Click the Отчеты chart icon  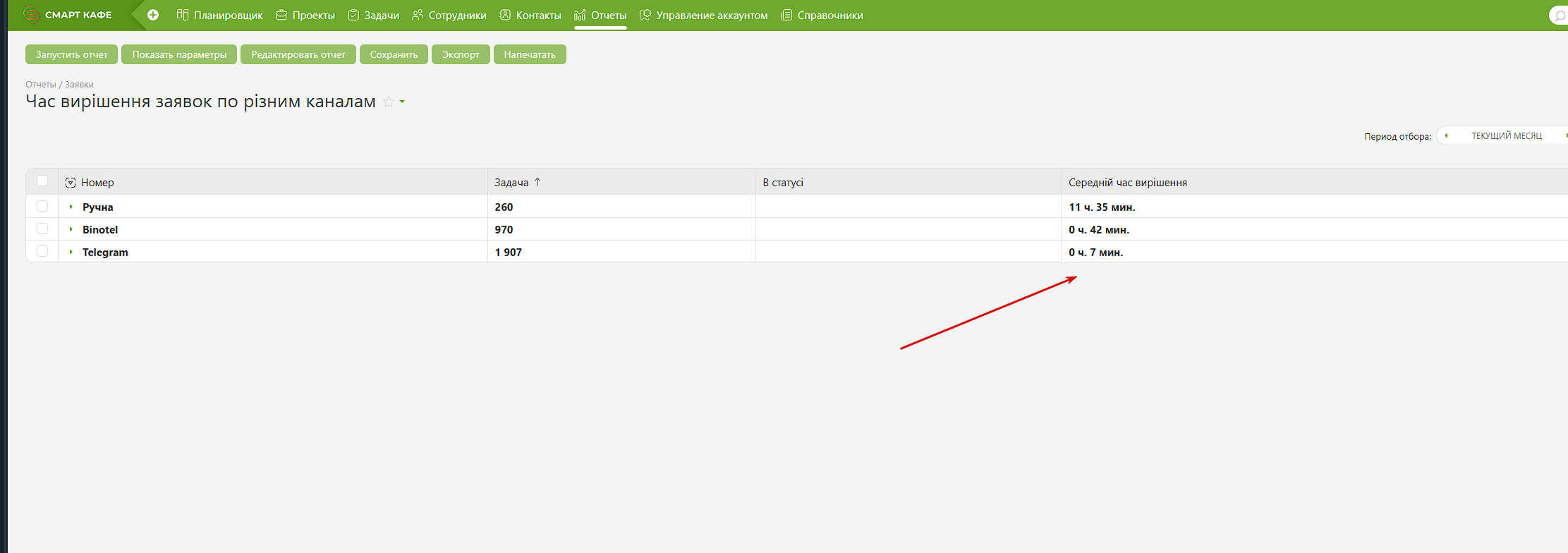point(580,15)
